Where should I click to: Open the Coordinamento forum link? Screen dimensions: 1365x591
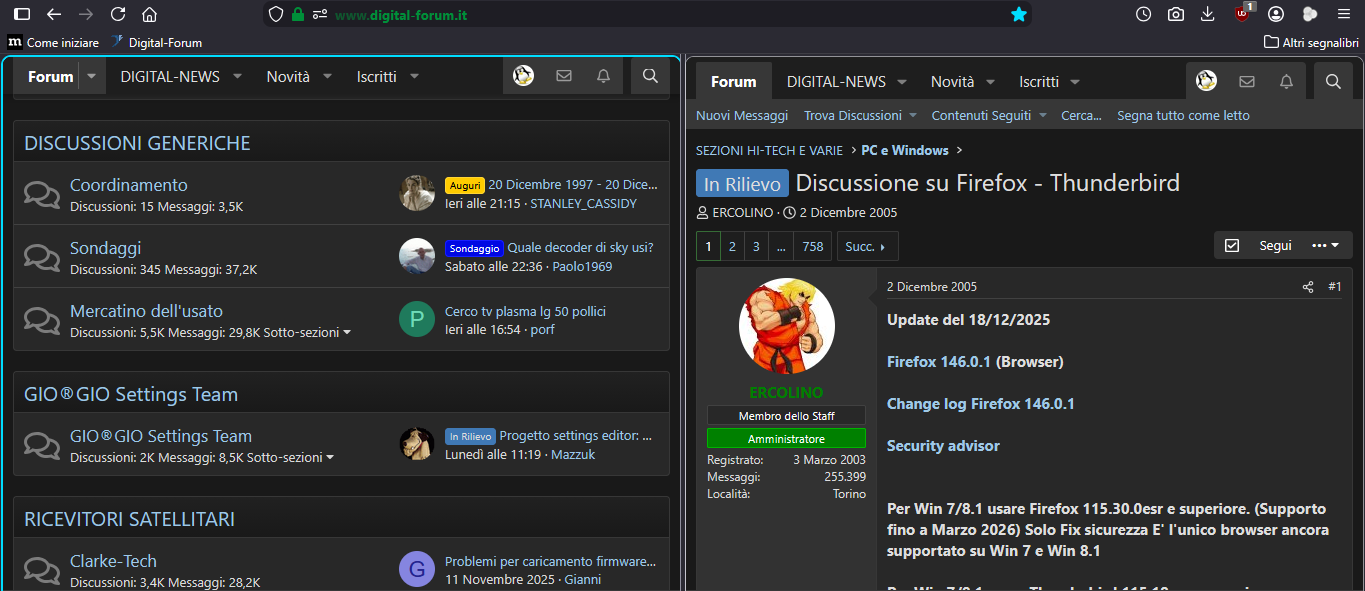pos(129,185)
